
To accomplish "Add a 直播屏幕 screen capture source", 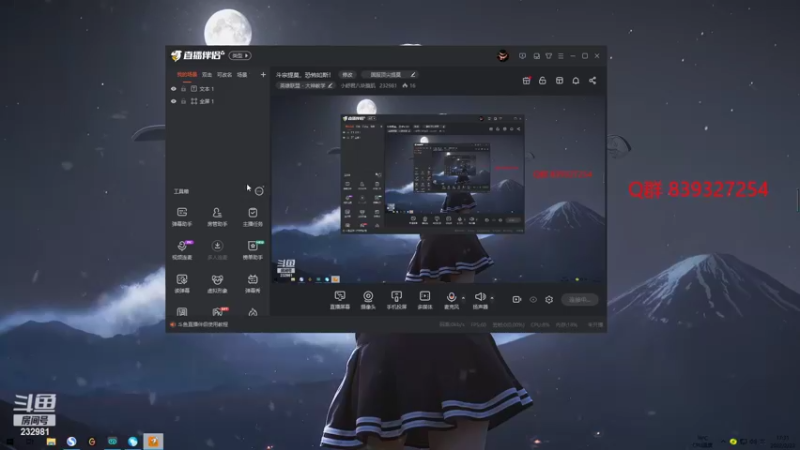I will click(x=340, y=300).
